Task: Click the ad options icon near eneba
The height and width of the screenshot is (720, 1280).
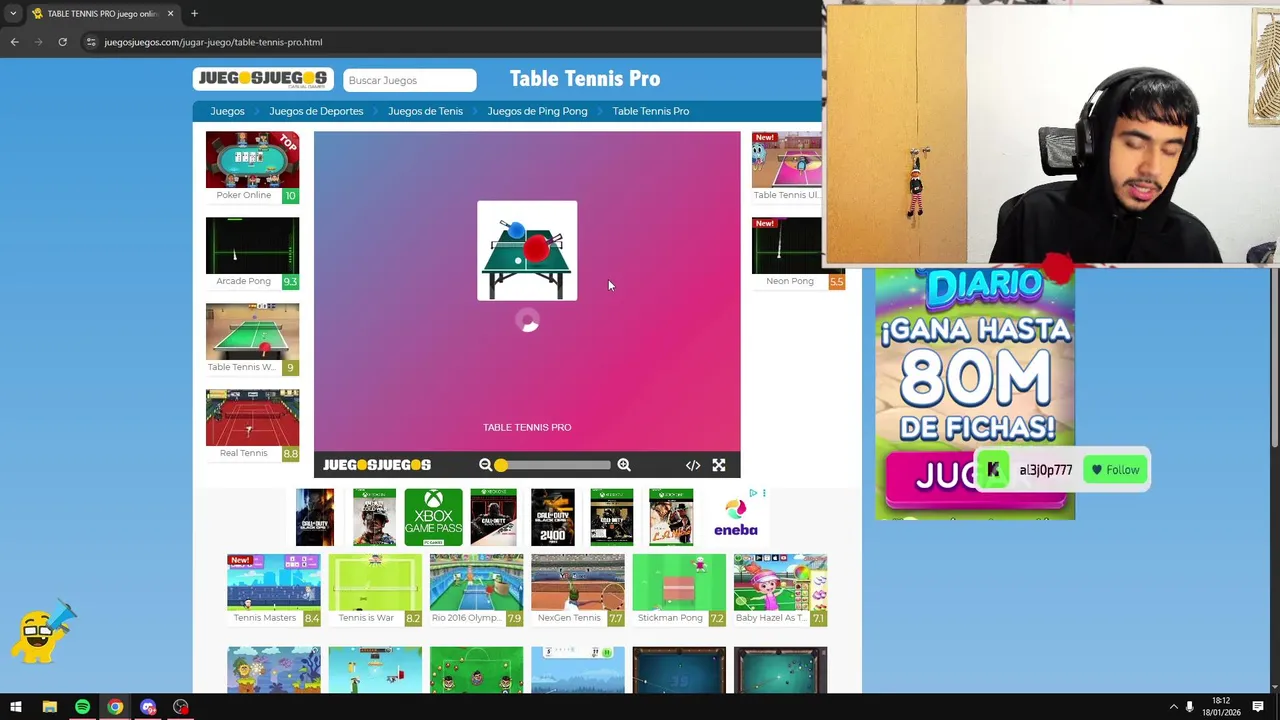Action: (x=764, y=493)
